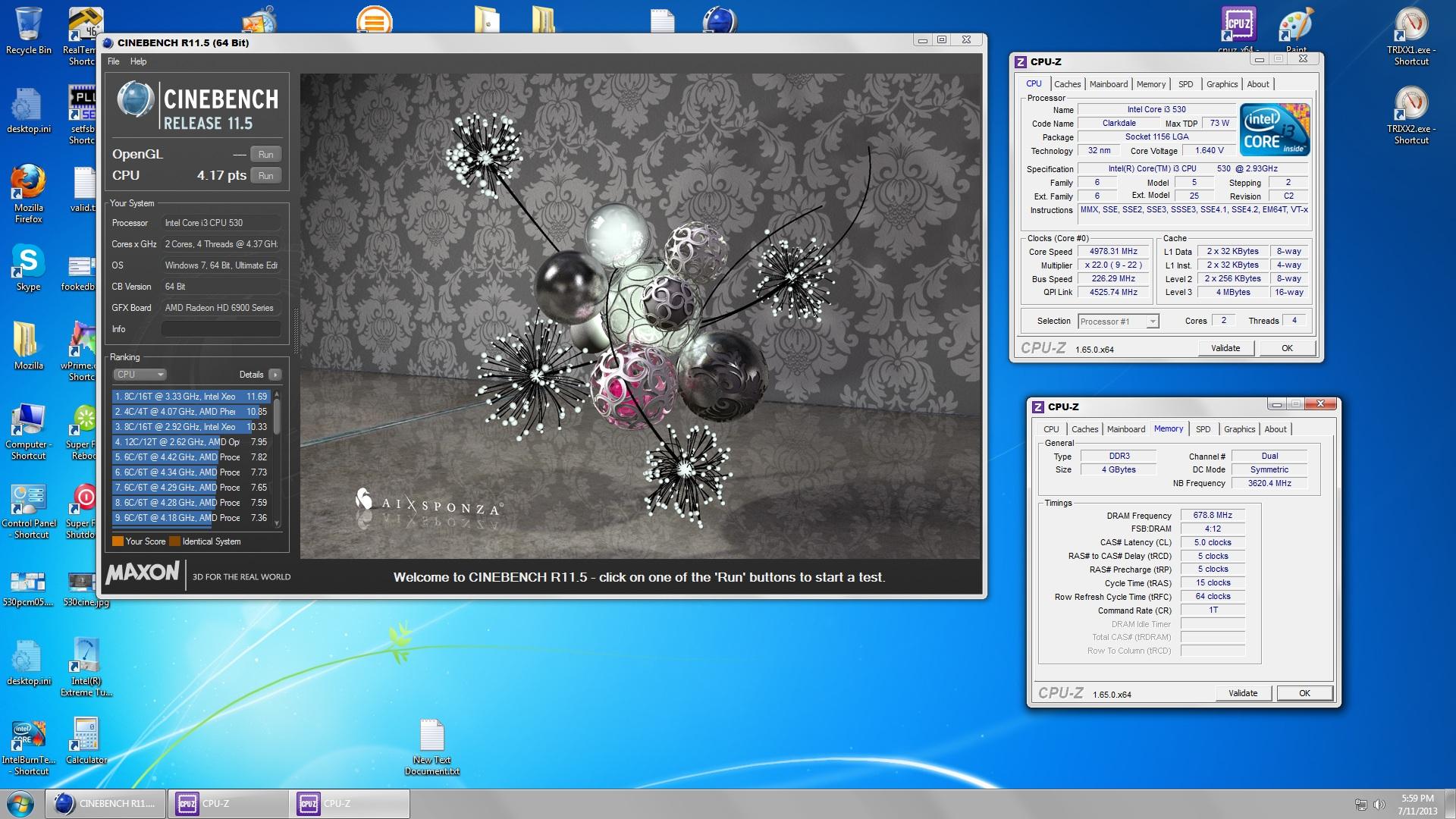Switch to CINEBENCH R11 taskbar button

[105, 804]
